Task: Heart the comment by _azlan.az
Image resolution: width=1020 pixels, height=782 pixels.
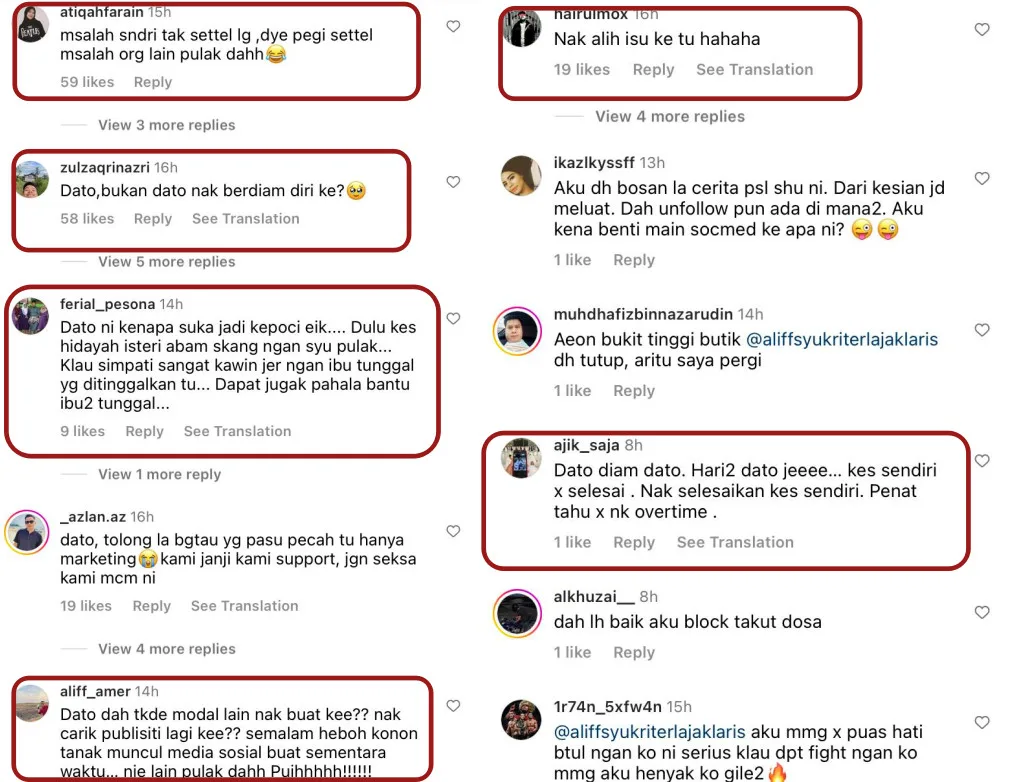Action: (x=453, y=531)
